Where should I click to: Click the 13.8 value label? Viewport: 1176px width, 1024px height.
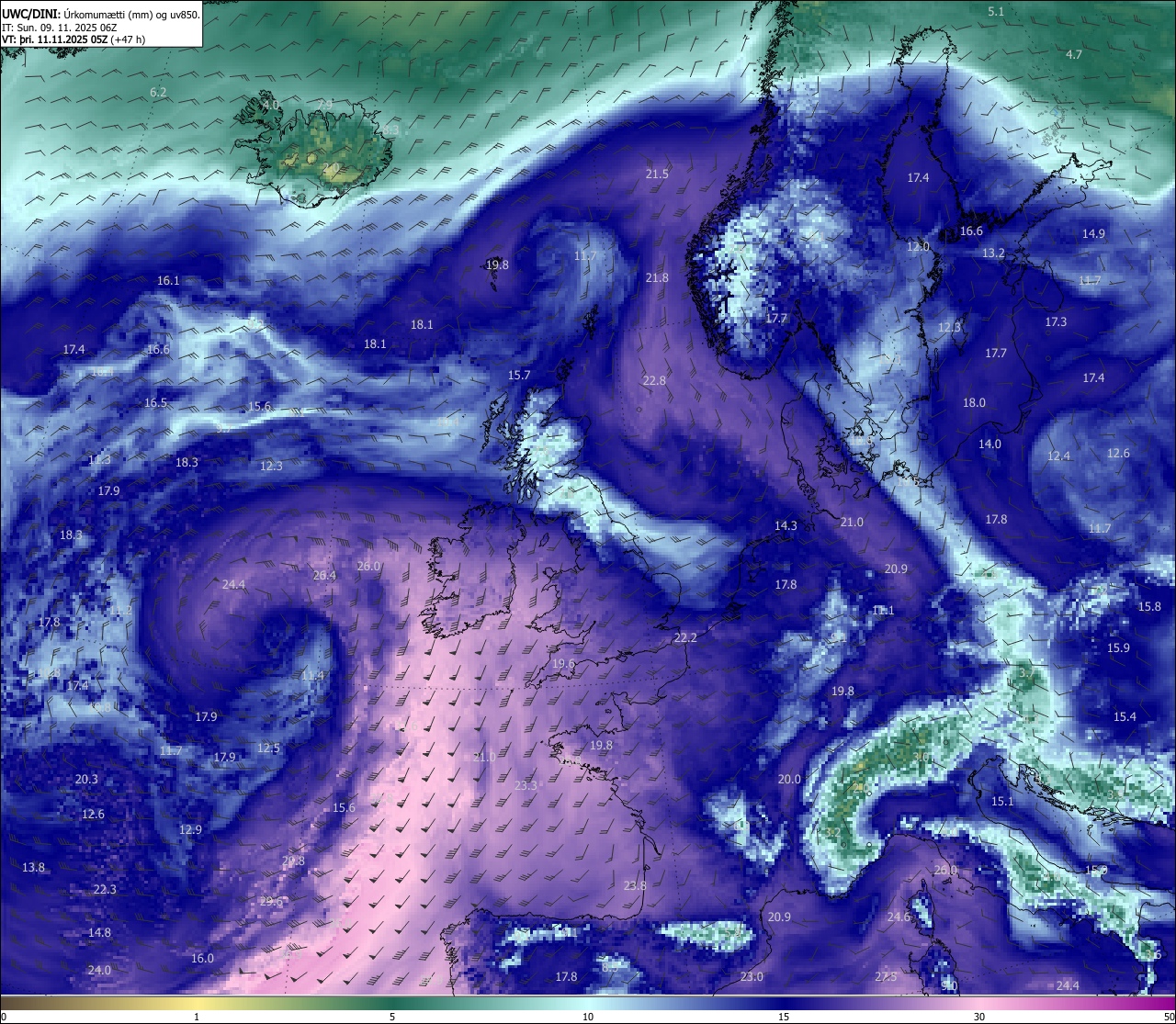[x=33, y=867]
